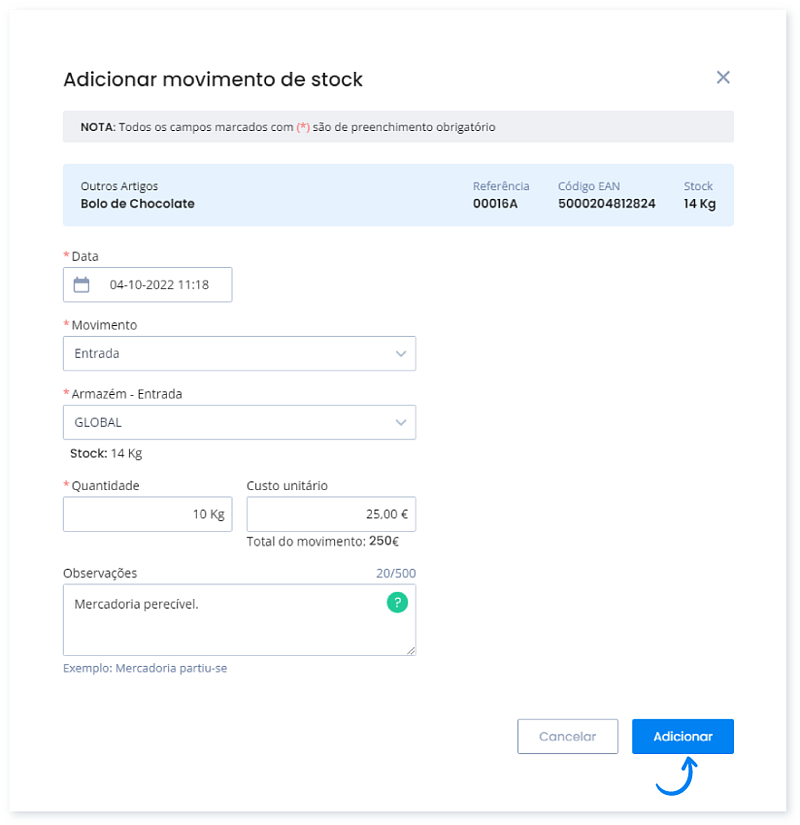Click the chevron on the Armazém field
Screen dimensions: 800x825
[400, 422]
